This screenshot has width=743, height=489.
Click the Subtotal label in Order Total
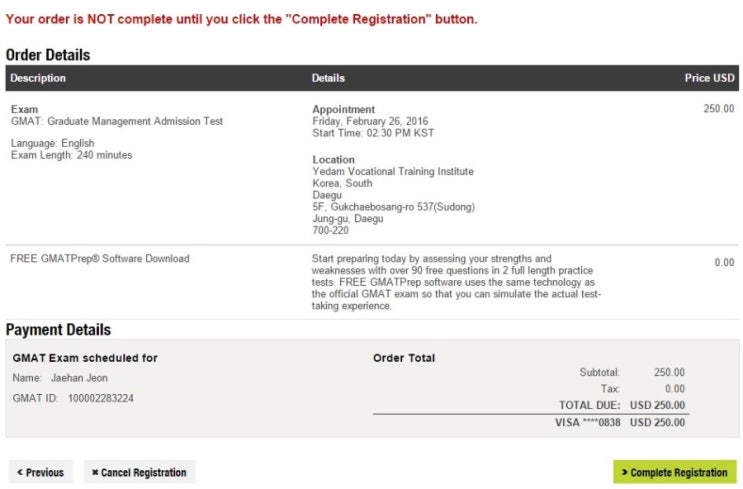coord(600,372)
